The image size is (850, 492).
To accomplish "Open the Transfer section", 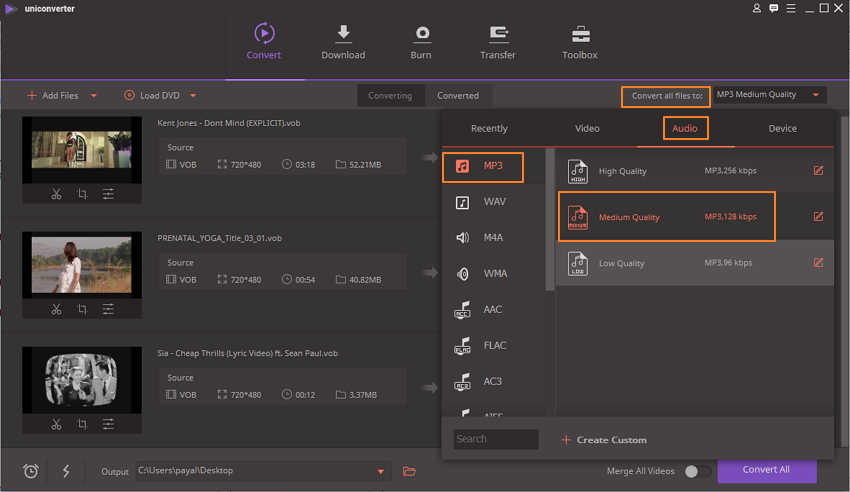I will point(497,41).
